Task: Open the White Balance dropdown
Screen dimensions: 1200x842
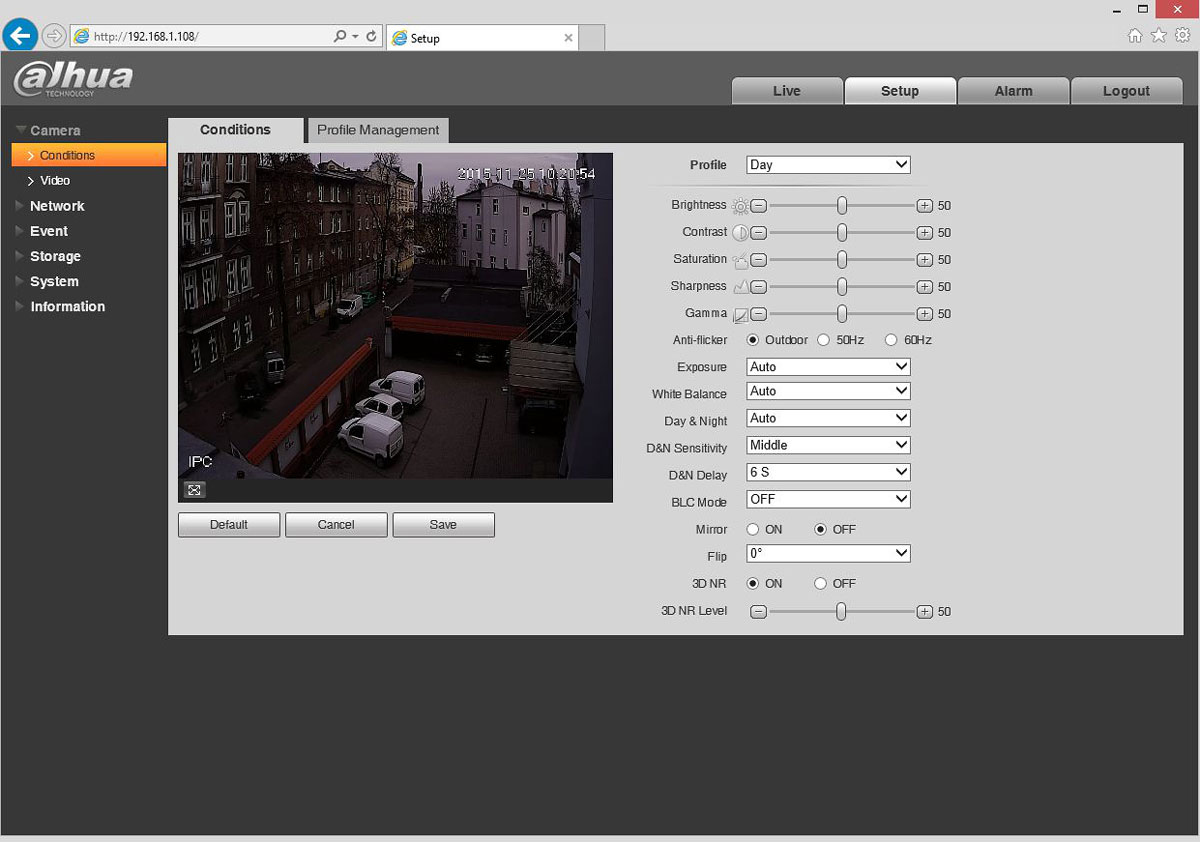Action: click(x=828, y=391)
